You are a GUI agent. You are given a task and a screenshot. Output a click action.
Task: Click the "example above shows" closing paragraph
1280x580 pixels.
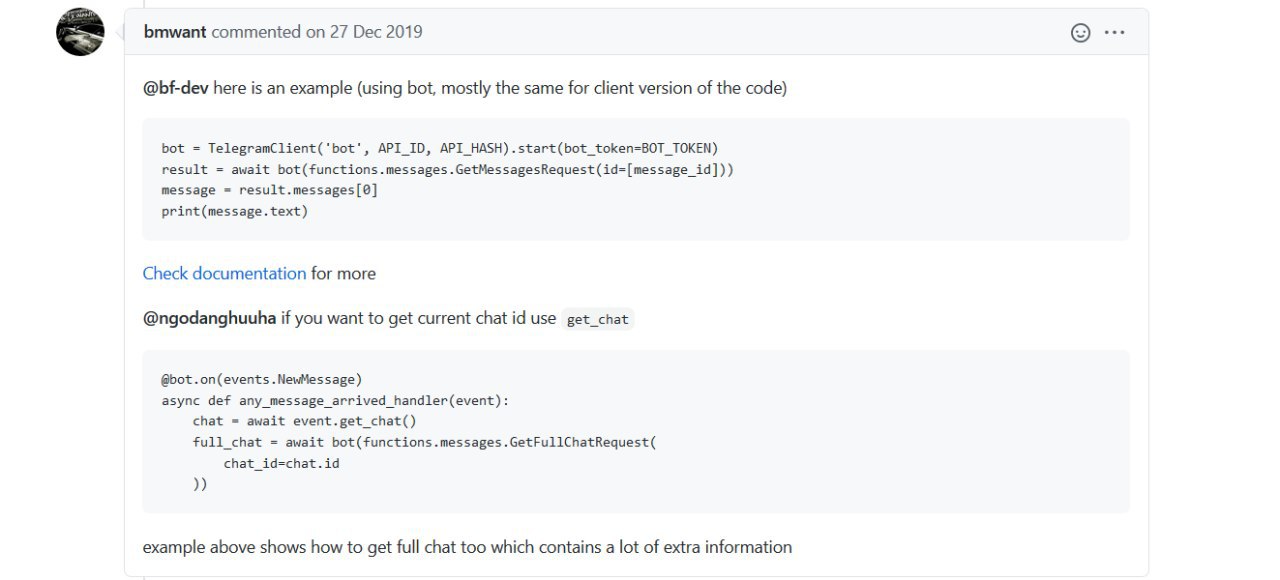(x=467, y=547)
